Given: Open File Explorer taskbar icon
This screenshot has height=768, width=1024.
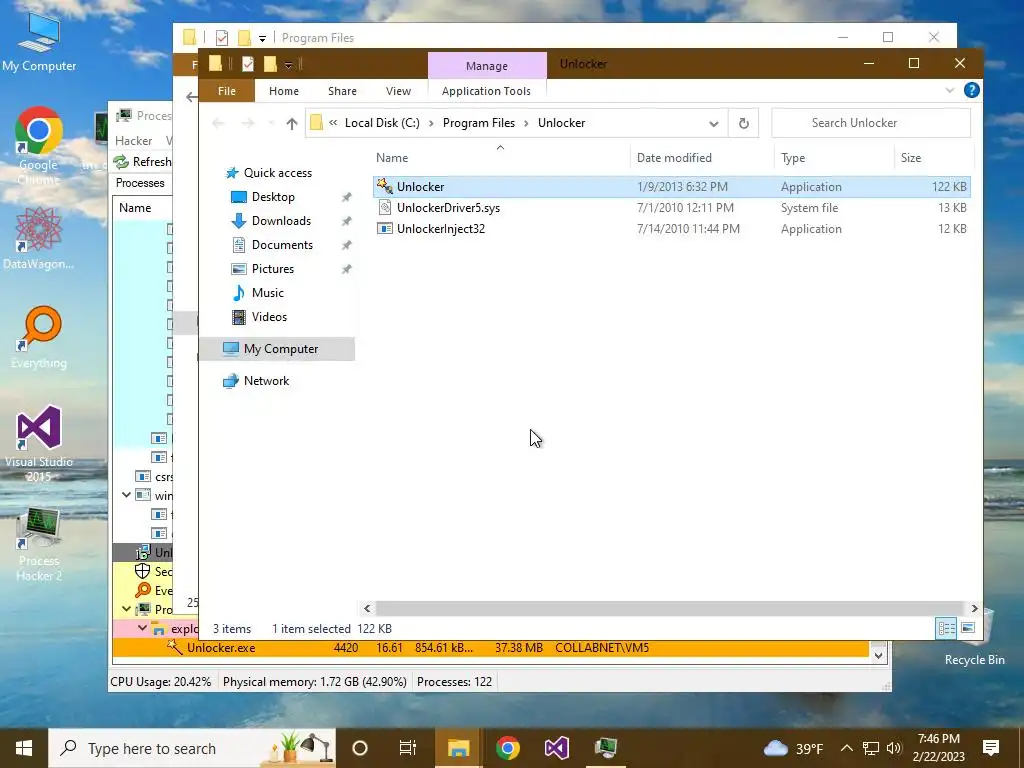Looking at the screenshot, I should [x=458, y=748].
